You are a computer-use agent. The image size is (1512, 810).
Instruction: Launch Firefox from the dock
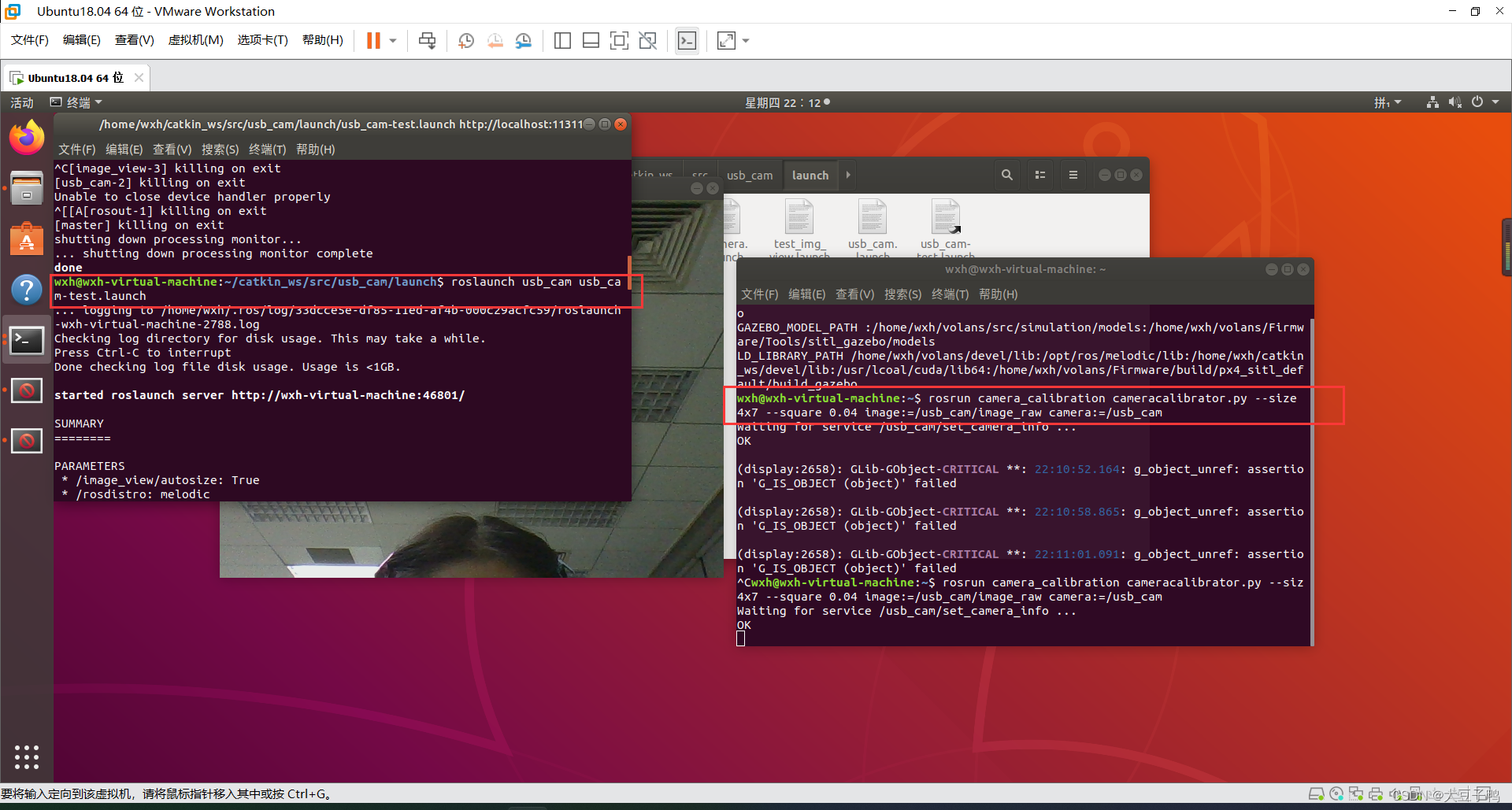coord(27,138)
